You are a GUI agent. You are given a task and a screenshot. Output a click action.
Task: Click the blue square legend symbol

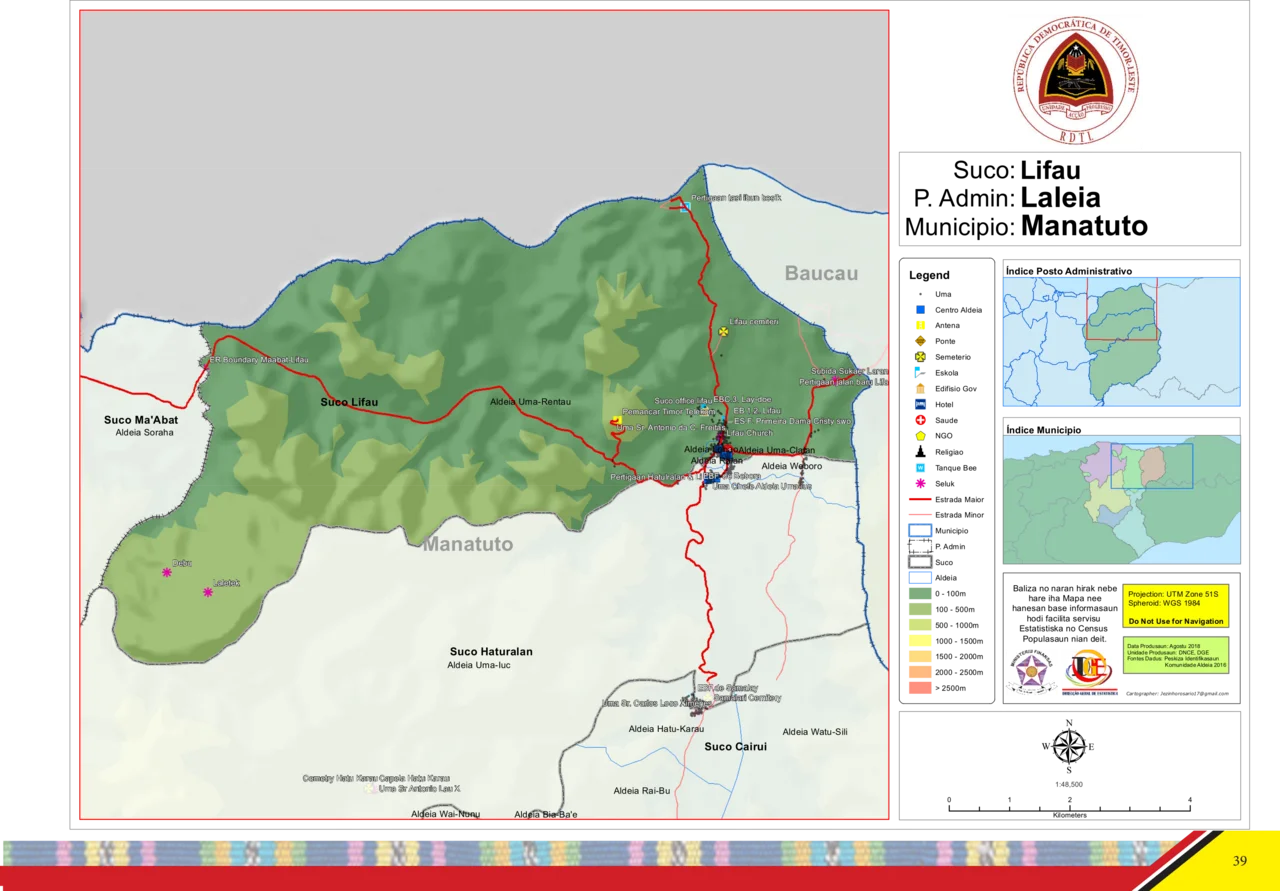(920, 310)
